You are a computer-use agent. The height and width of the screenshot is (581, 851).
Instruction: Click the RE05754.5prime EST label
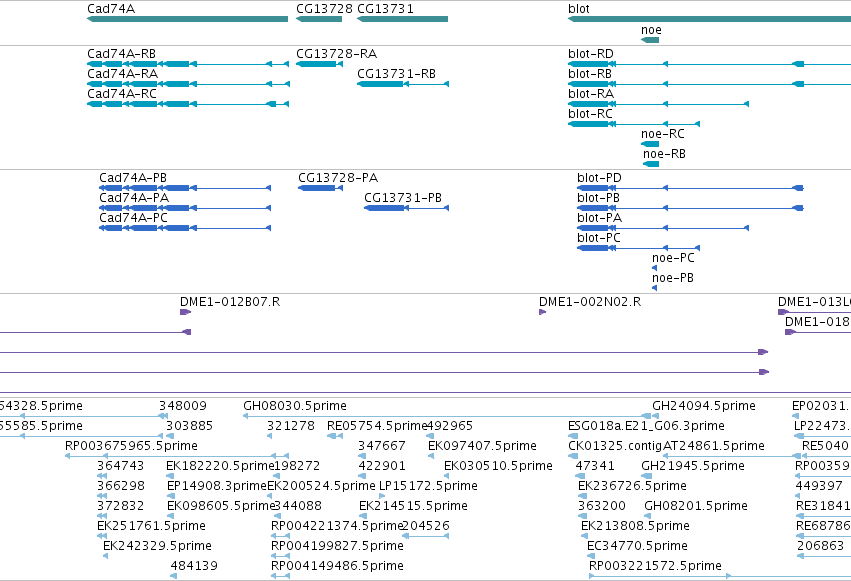coord(378,426)
